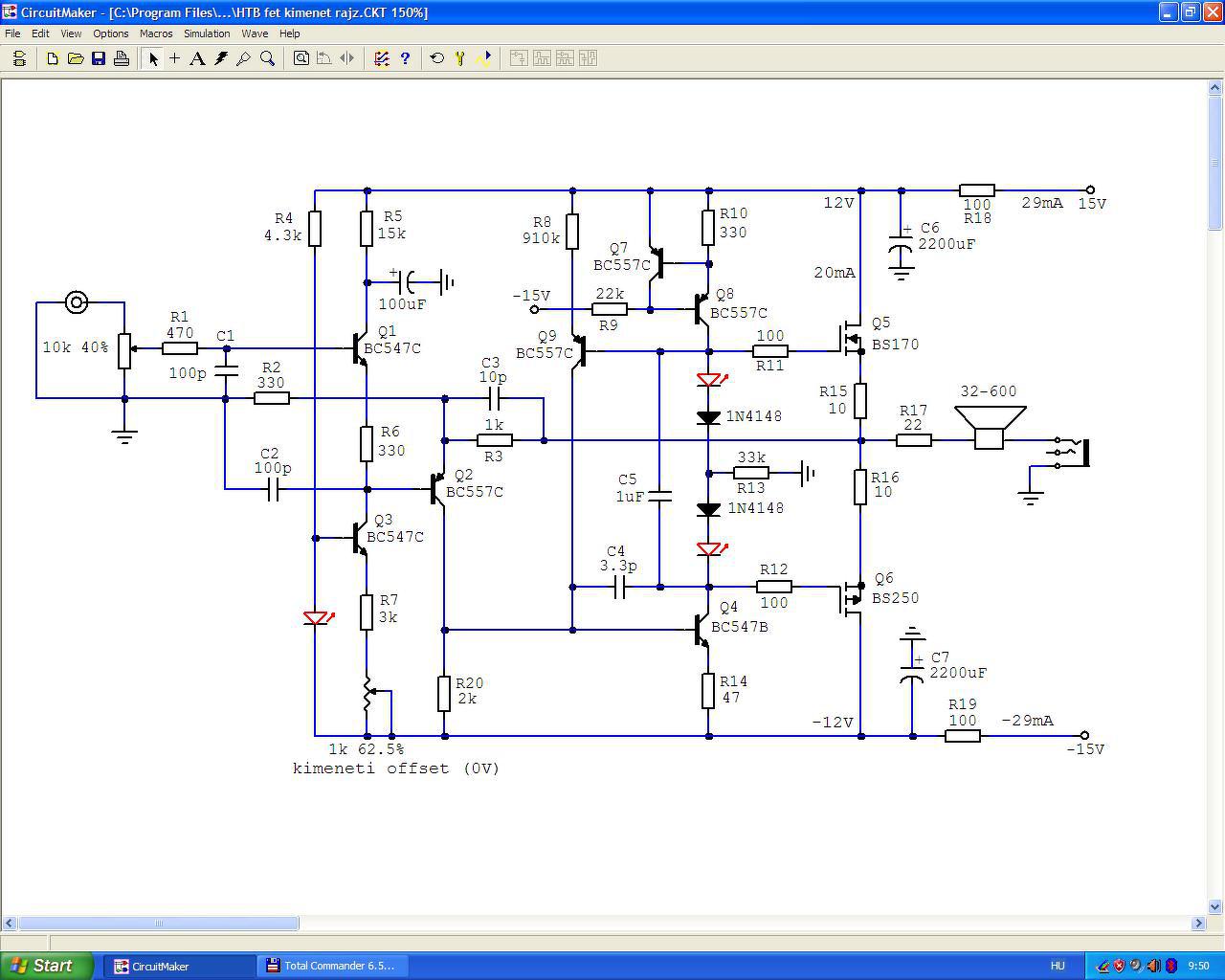Screen dimensions: 1225x980
Task: Select the arrow pointer tool
Action: pos(152,58)
